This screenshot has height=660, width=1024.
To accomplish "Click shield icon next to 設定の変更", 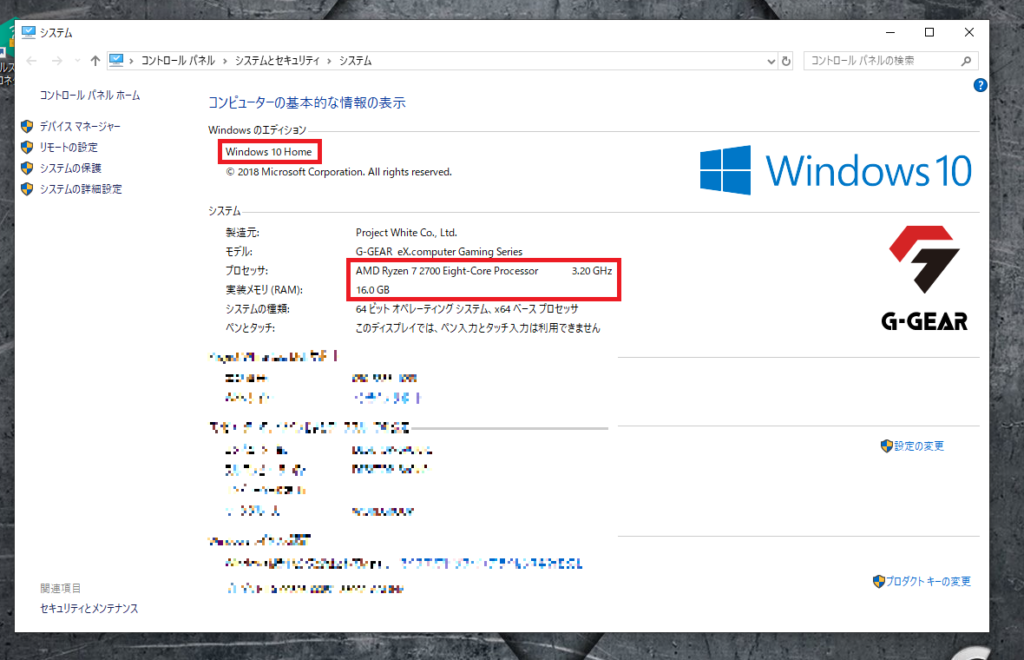I will click(886, 446).
